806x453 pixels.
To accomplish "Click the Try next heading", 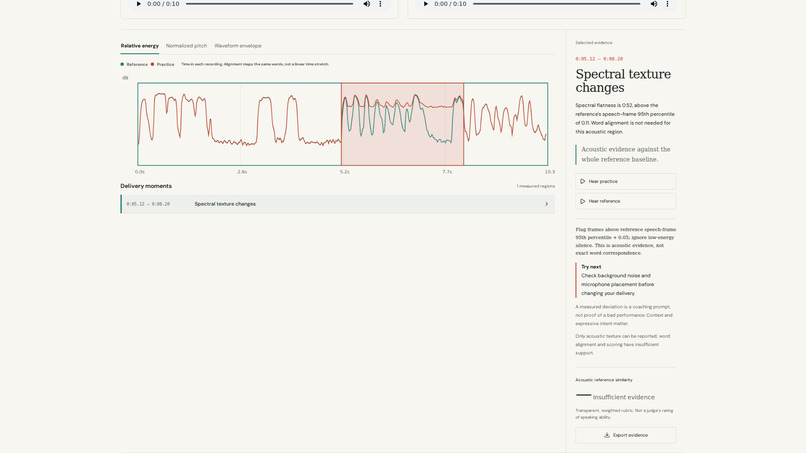I will click(591, 267).
